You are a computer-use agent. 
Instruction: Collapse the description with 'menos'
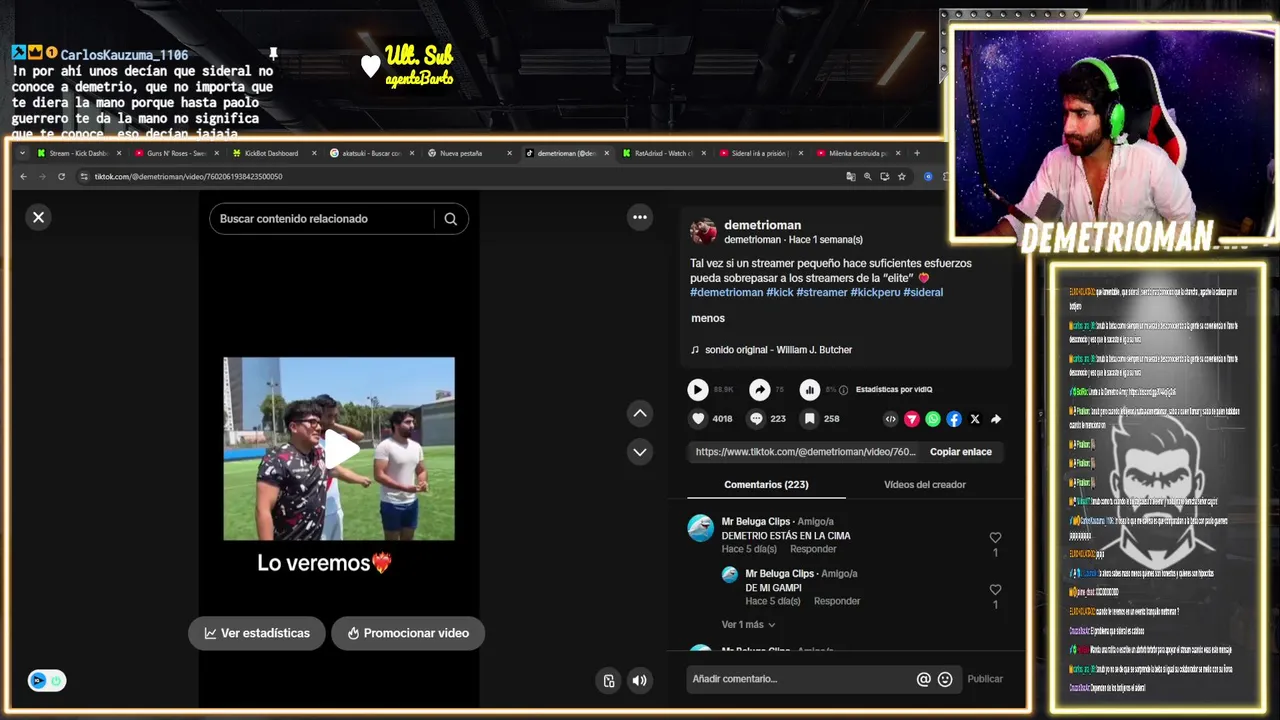[x=708, y=318]
